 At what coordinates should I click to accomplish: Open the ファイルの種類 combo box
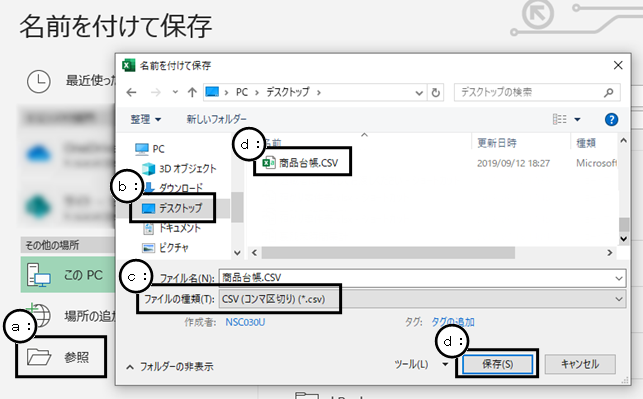[x=422, y=299]
